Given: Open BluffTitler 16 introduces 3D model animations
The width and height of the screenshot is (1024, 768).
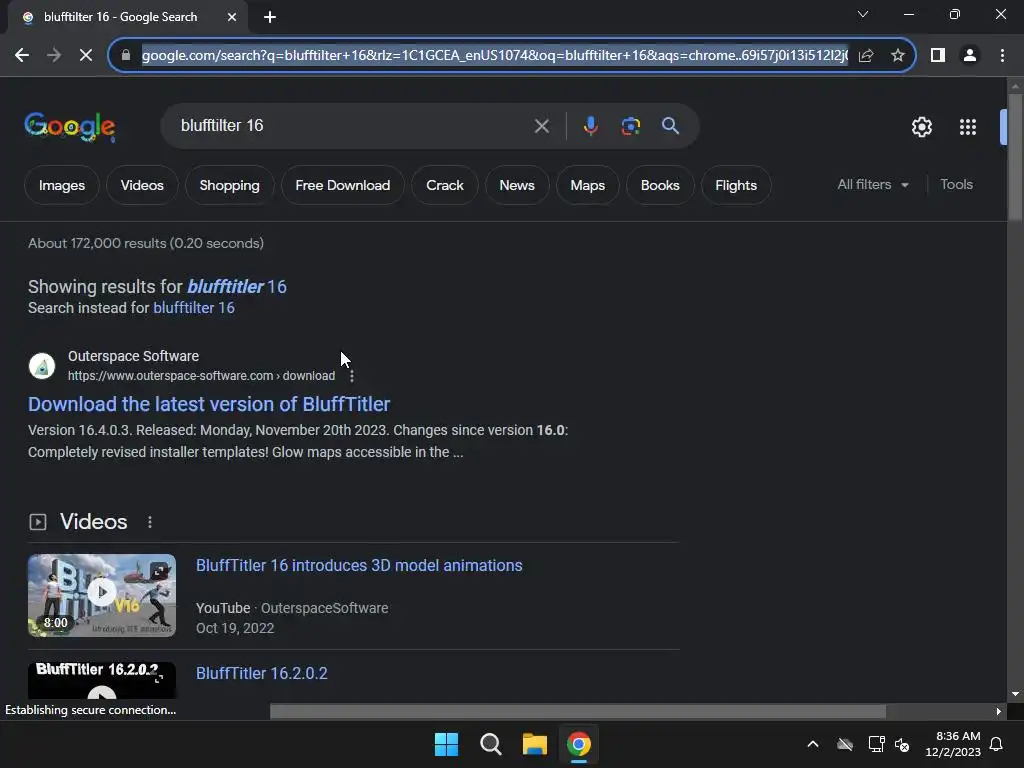Looking at the screenshot, I should coord(359,566).
